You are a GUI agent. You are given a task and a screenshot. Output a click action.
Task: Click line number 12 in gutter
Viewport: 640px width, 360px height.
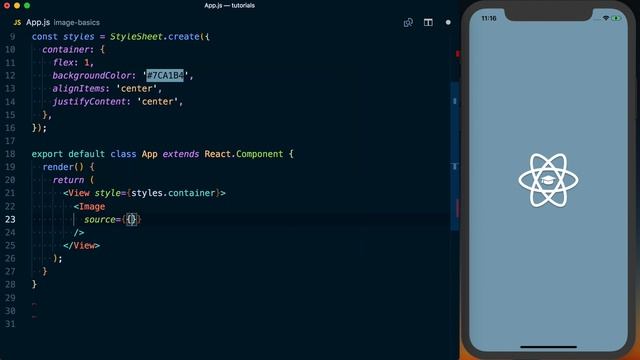(10, 76)
